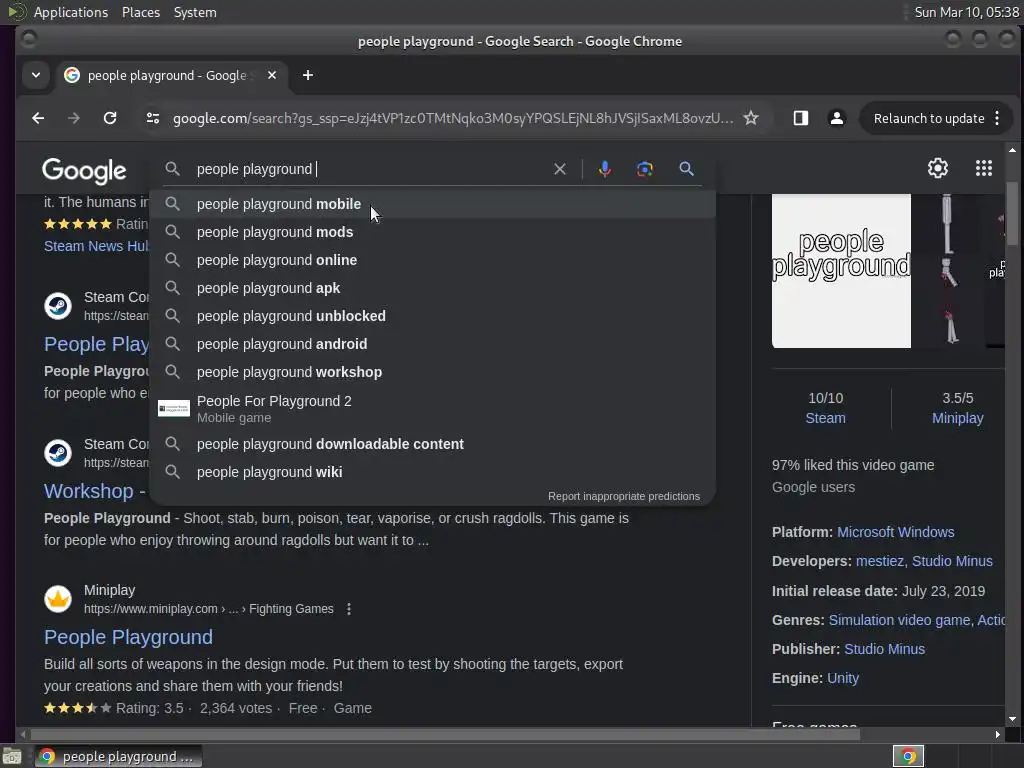
Task: Open a new tab with the plus button
Action: tap(308, 75)
